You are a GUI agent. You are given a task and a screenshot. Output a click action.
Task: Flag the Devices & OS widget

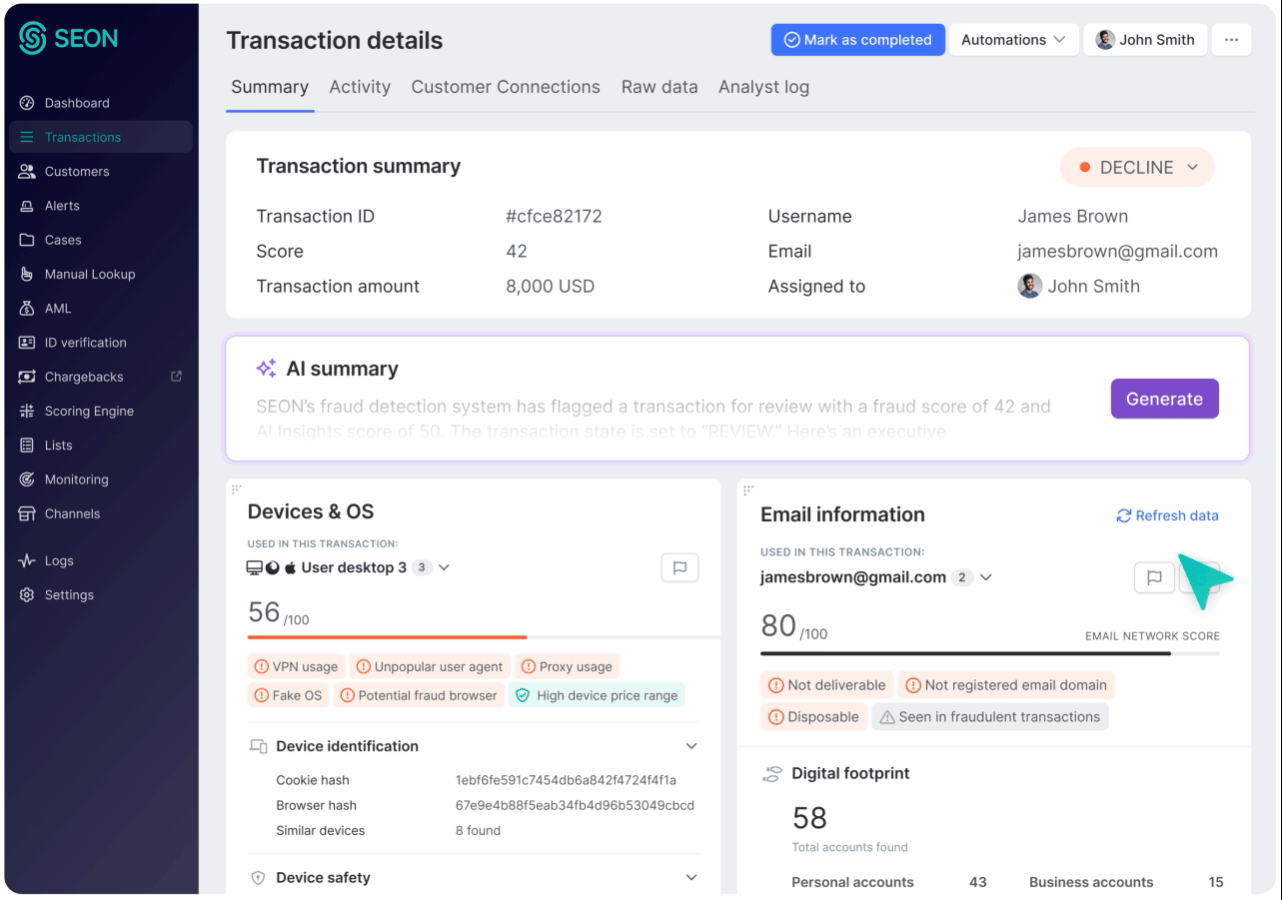point(680,568)
